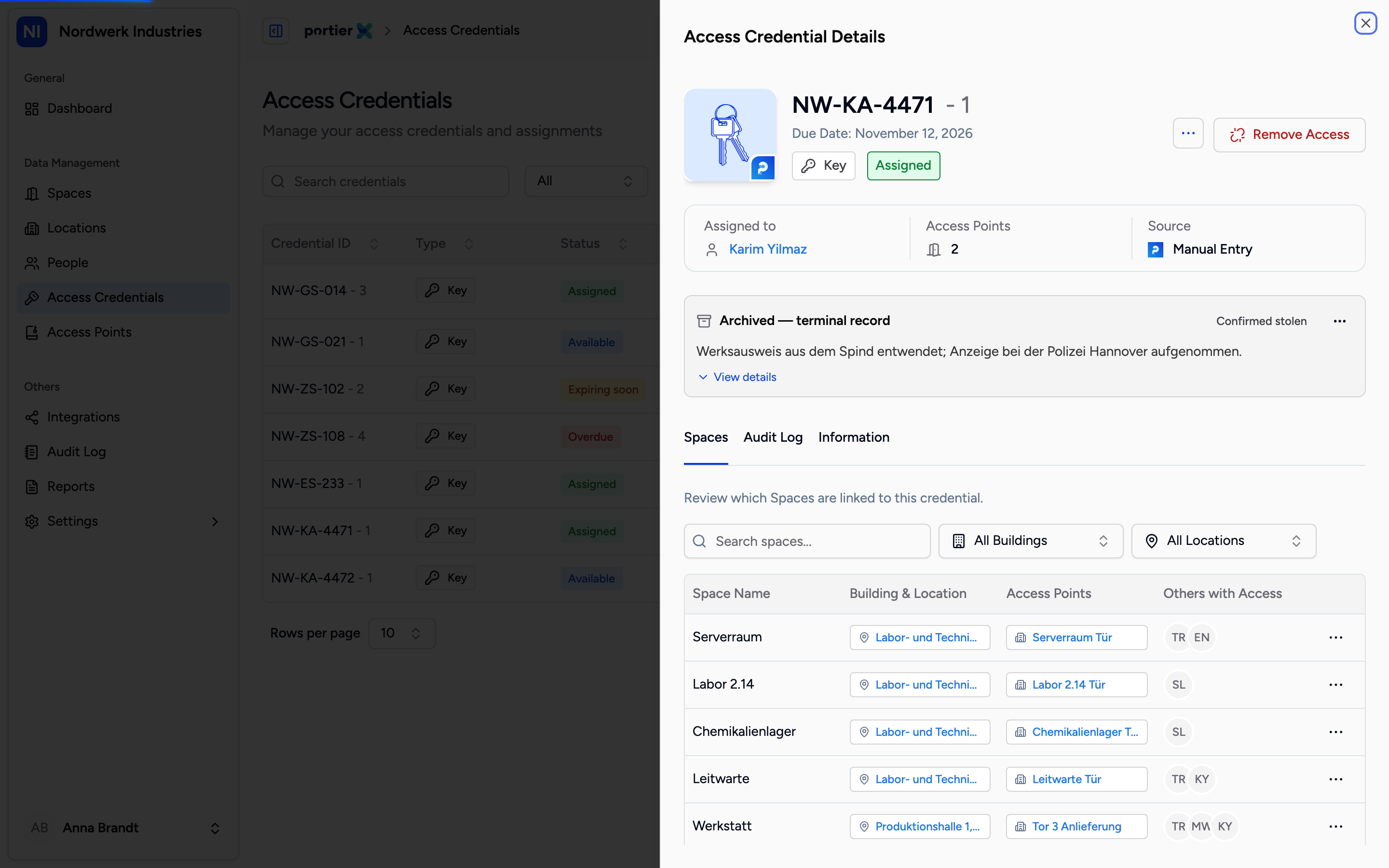Open the Rows per page dropdown

click(x=402, y=633)
